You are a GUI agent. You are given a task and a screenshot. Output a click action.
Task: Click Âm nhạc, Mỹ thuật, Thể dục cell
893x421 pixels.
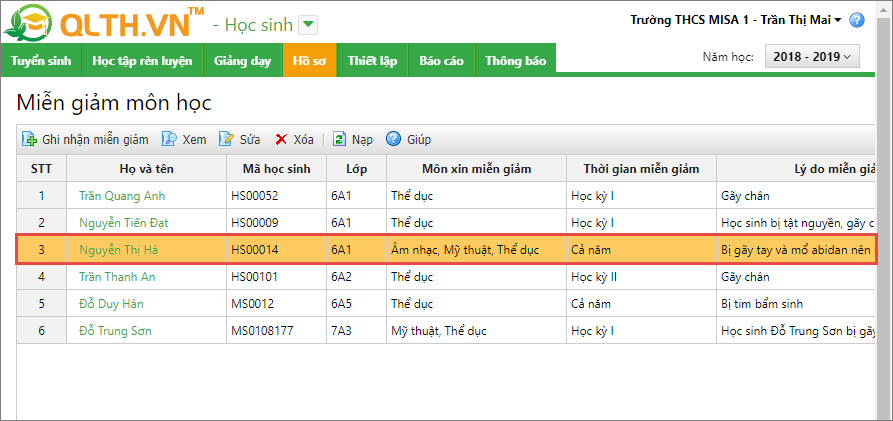point(476,250)
